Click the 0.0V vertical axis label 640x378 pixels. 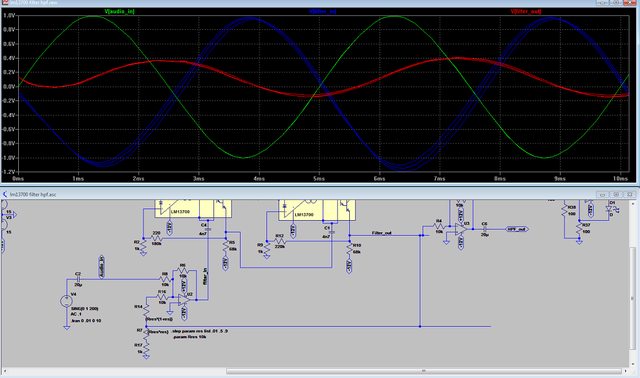click(x=9, y=87)
